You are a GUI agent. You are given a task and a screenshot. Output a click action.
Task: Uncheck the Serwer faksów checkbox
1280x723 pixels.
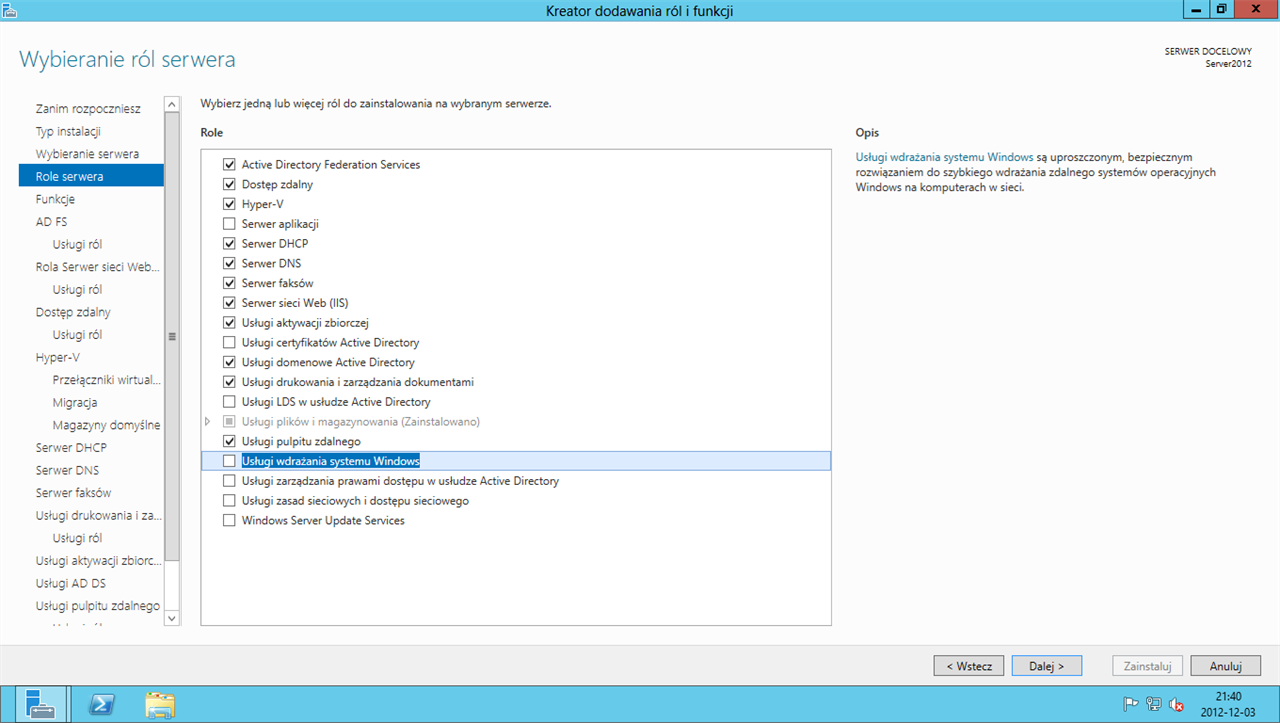[x=229, y=283]
